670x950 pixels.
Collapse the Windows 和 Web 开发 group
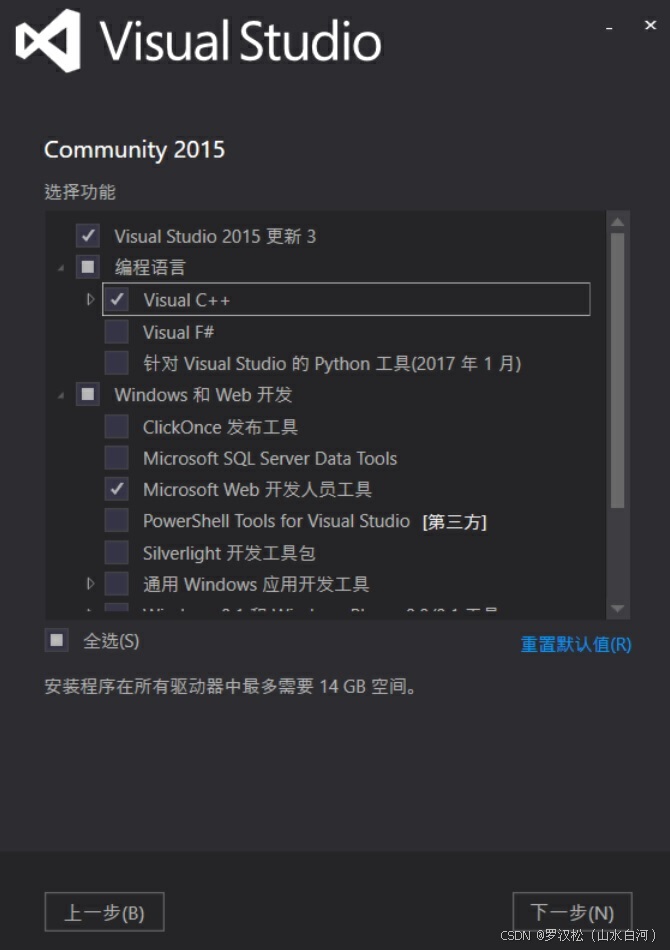click(61, 396)
